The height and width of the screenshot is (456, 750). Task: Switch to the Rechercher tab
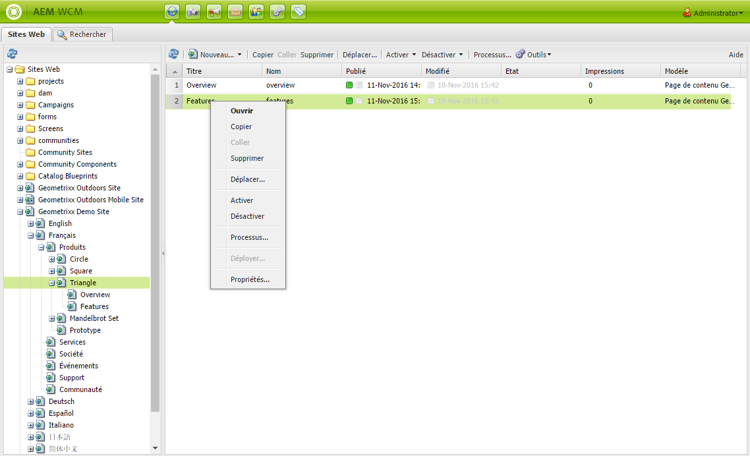pos(82,34)
